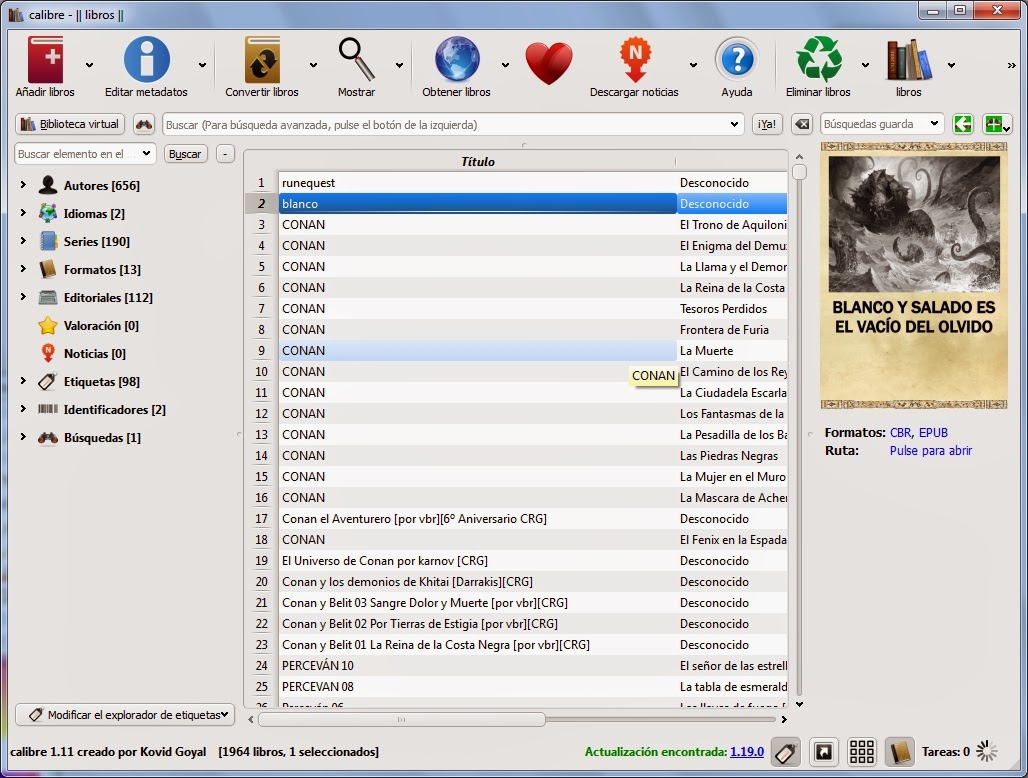The height and width of the screenshot is (778, 1028).
Task: Open the Ayuda help icon
Action: point(737,60)
